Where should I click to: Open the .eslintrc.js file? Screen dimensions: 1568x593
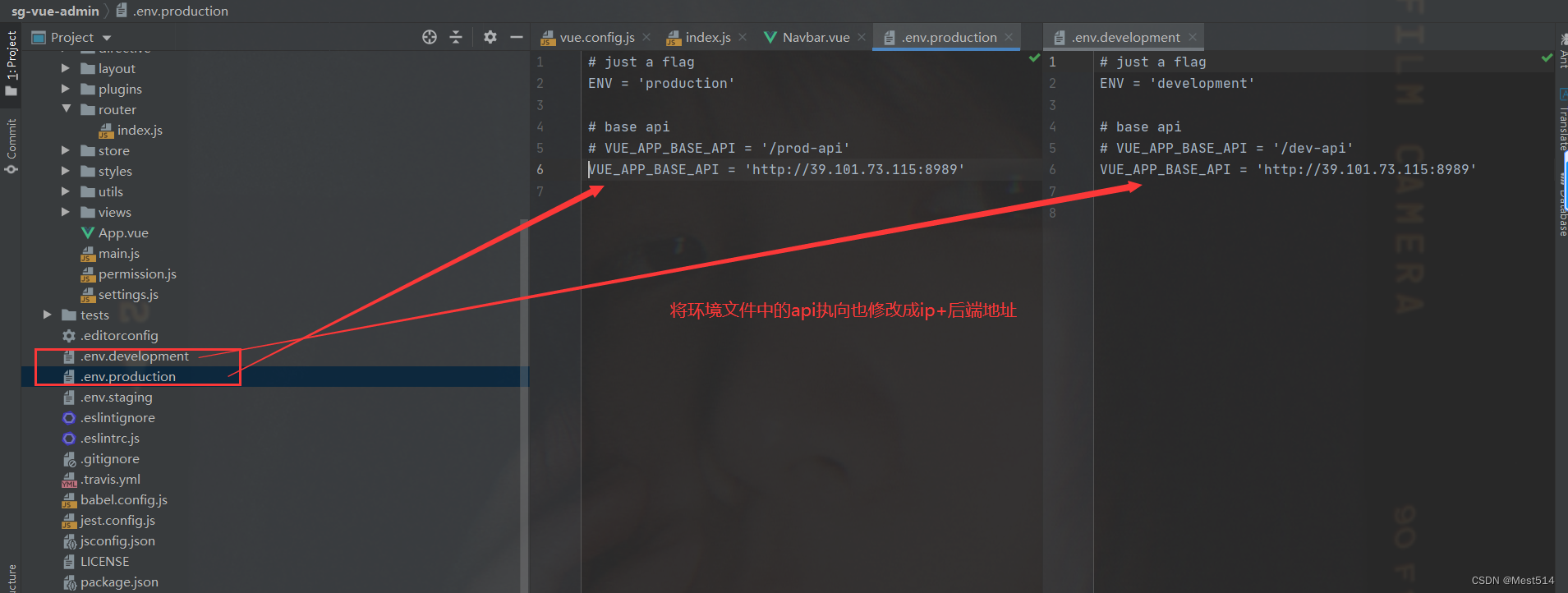point(110,439)
